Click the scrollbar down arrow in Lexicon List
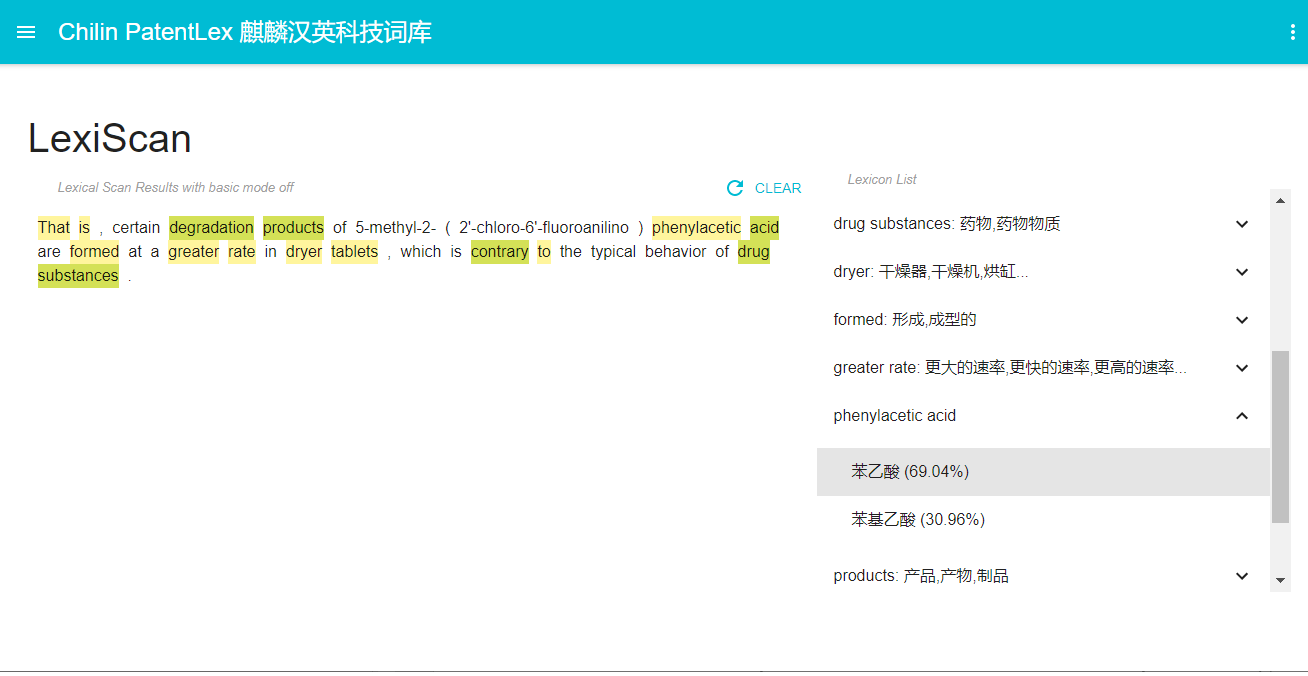The height and width of the screenshot is (676, 1308). (1280, 581)
